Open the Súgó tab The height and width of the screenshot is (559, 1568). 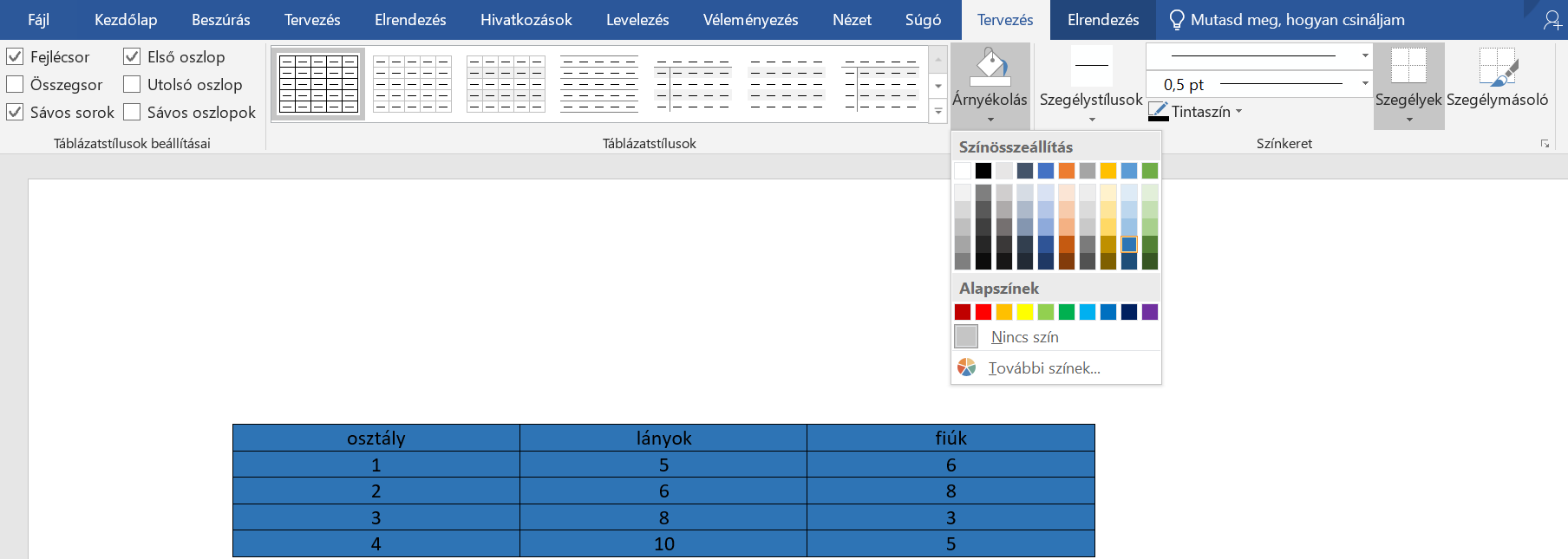pos(923,20)
